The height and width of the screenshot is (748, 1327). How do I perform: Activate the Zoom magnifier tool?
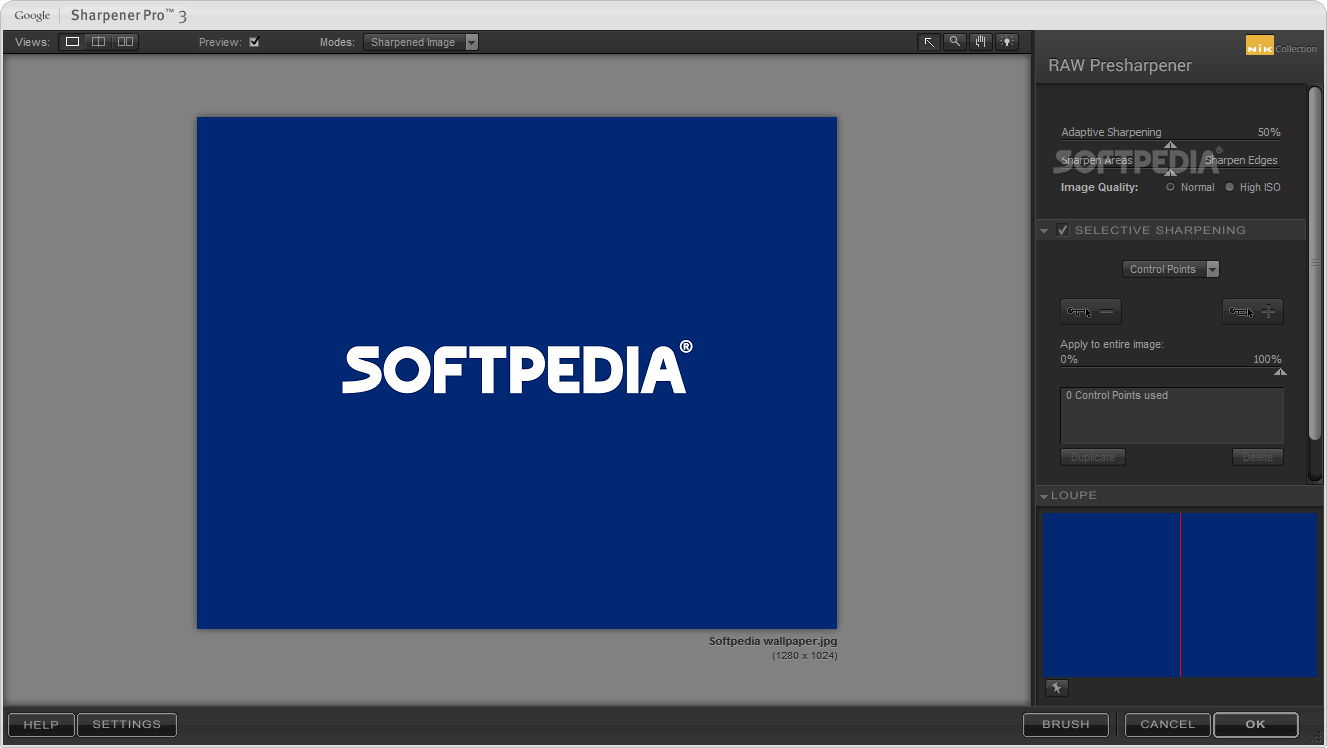click(x=955, y=42)
